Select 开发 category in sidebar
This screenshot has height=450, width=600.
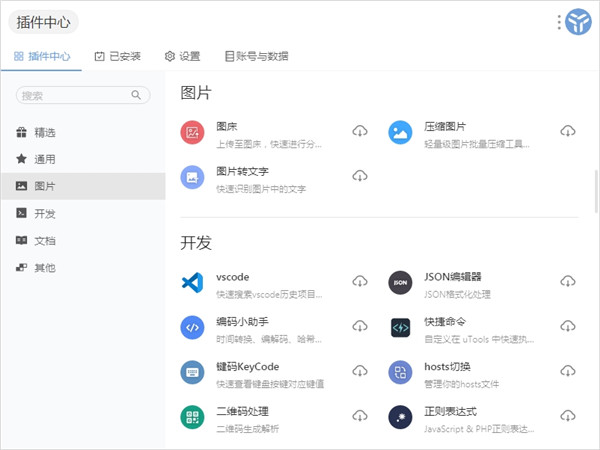tap(45, 214)
